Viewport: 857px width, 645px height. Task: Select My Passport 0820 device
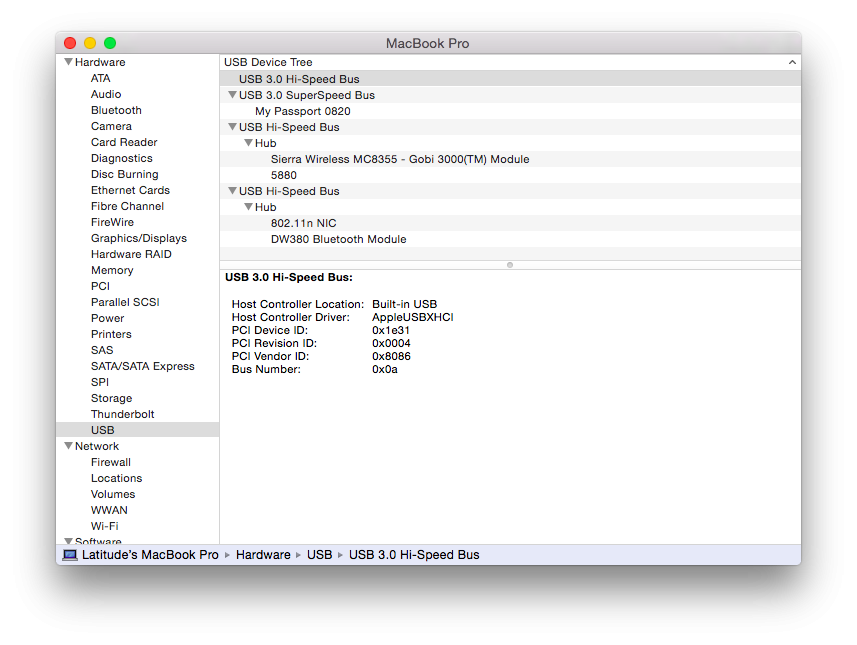point(302,111)
